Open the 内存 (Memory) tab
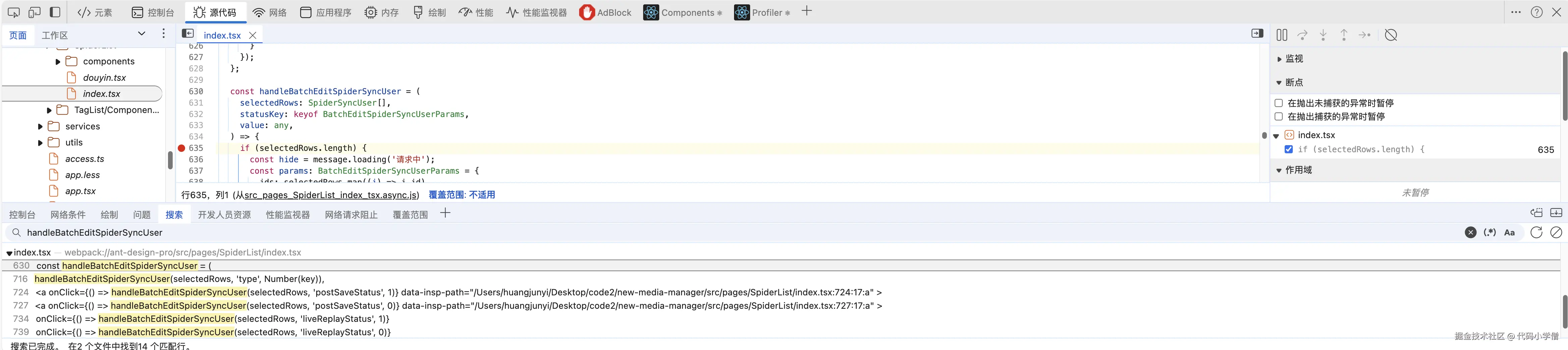 click(382, 12)
